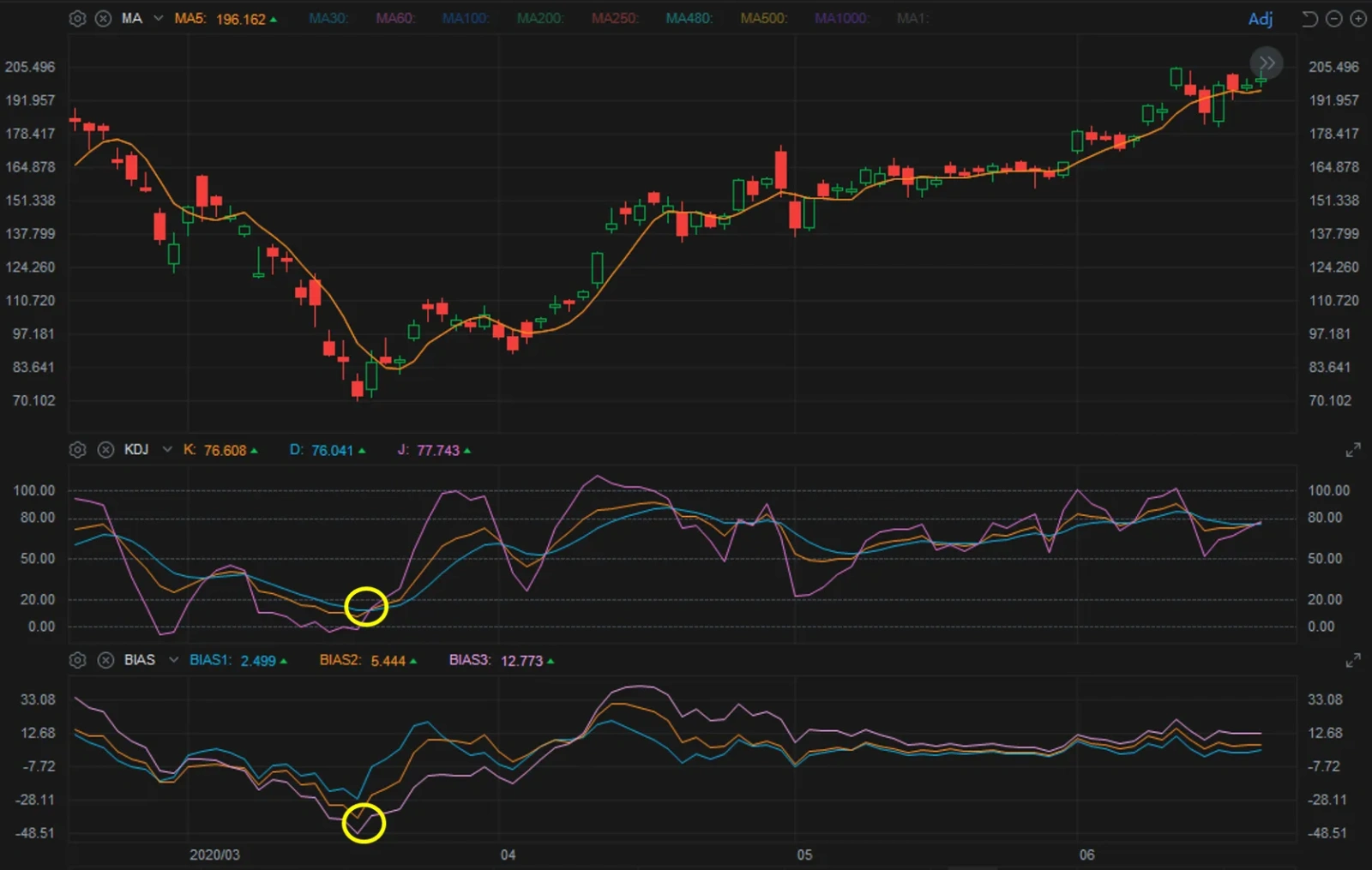Open MA indicator settings gear
Image resolution: width=1372 pixels, height=870 pixels.
coord(77,18)
